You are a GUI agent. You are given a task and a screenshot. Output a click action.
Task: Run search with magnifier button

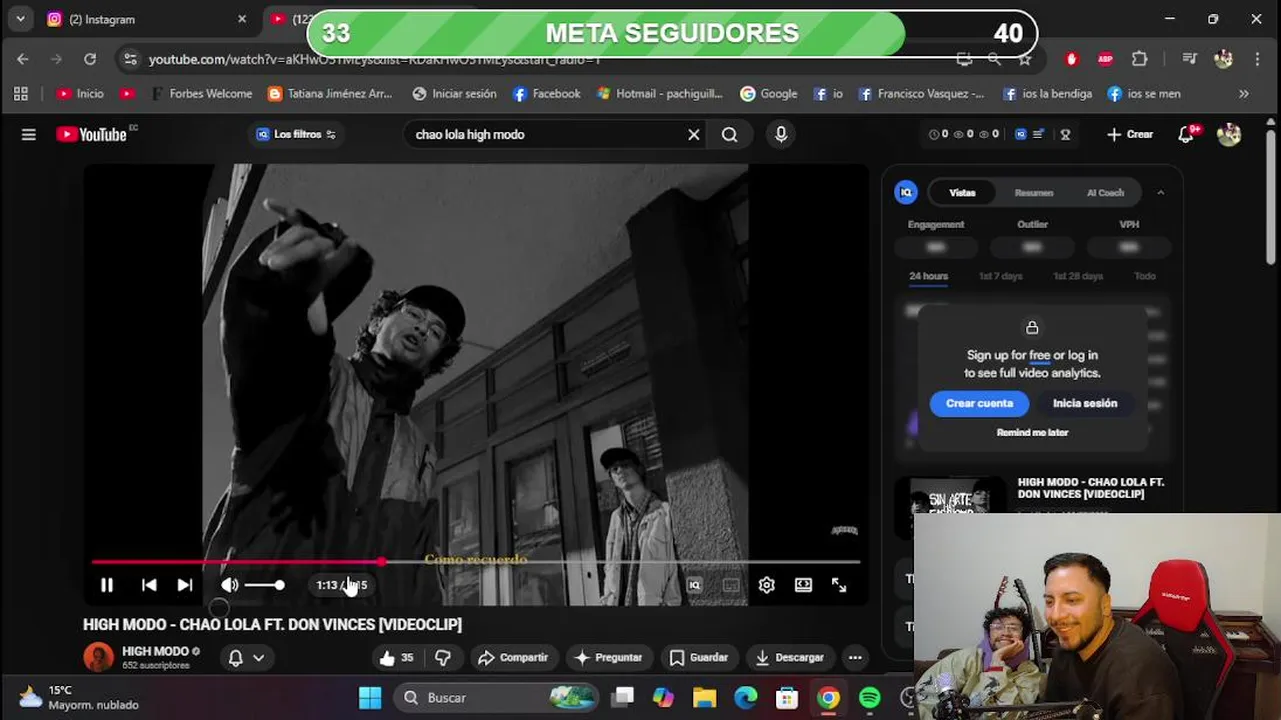click(x=730, y=134)
